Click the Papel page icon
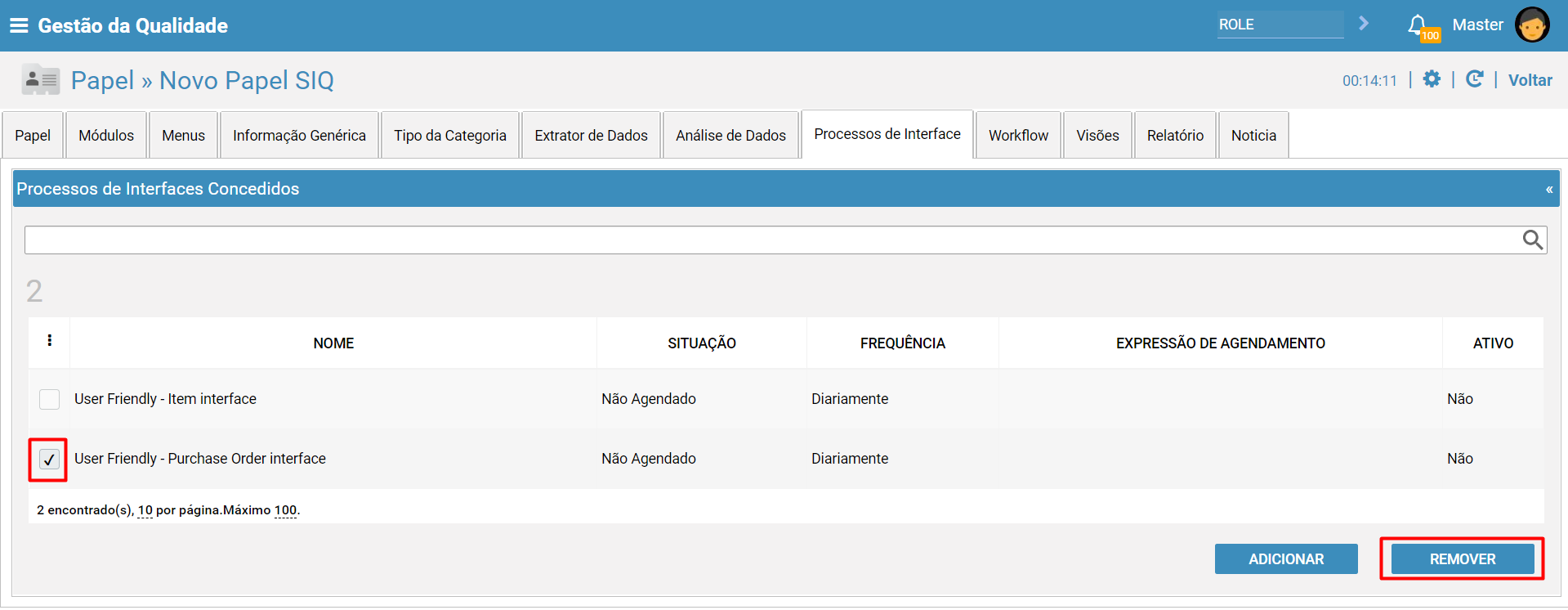 [40, 79]
